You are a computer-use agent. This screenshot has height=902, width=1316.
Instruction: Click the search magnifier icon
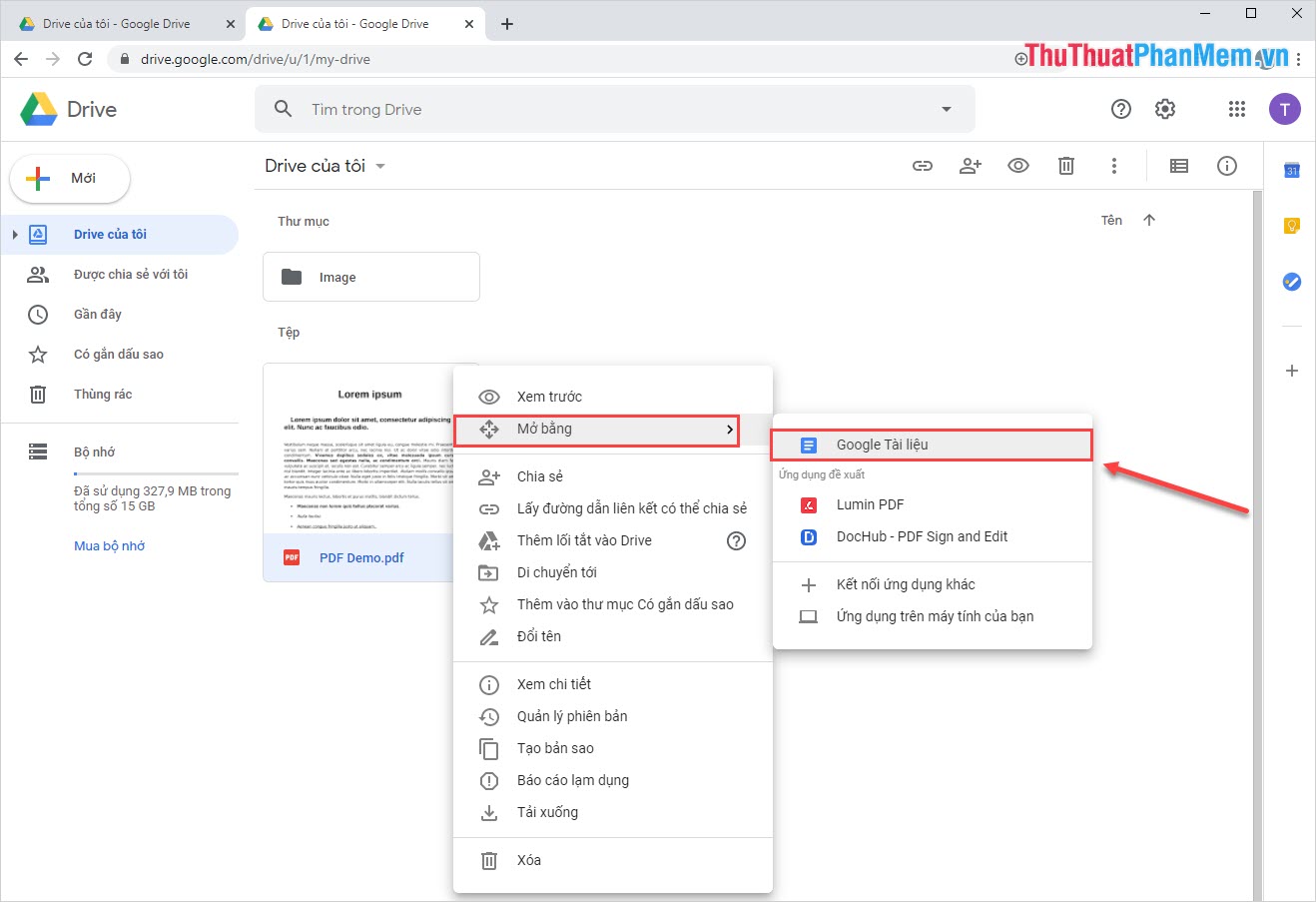point(284,109)
